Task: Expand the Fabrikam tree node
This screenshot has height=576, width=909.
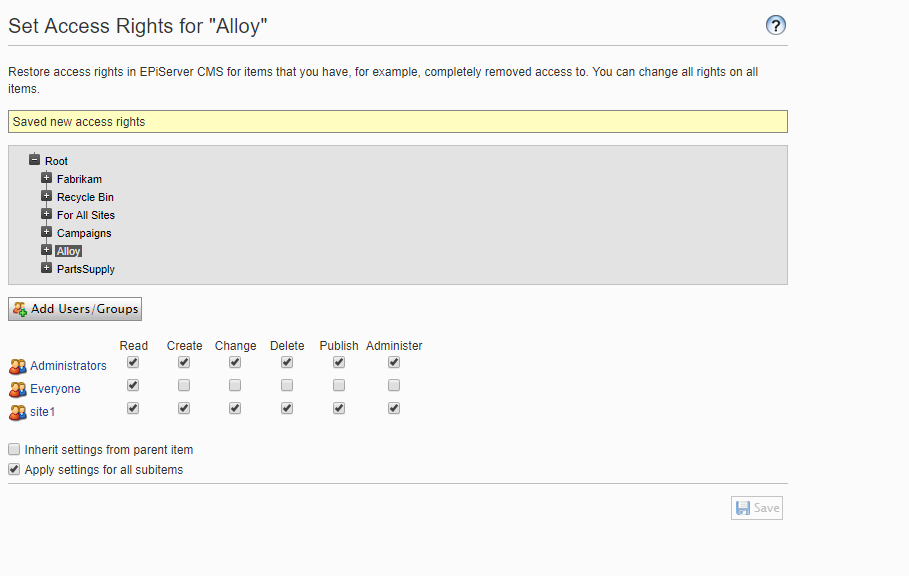Action: [46, 178]
